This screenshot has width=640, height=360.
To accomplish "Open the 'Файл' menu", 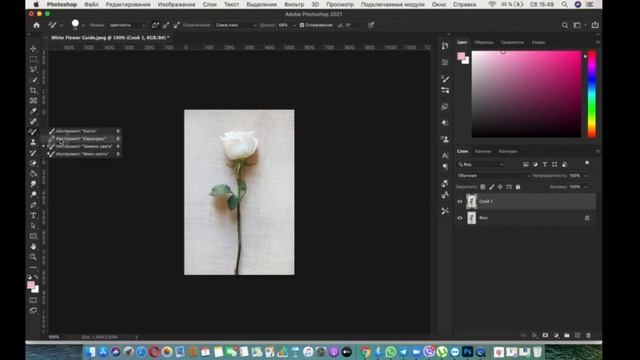I will tap(91, 4).
